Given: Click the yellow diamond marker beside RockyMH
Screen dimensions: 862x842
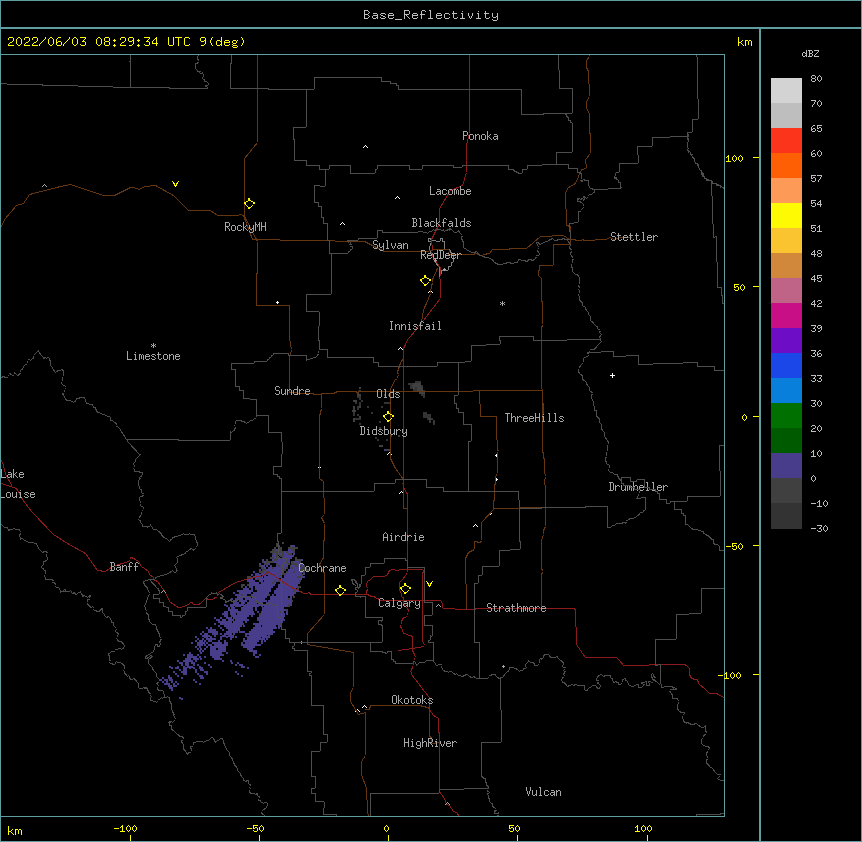Looking at the screenshot, I should tap(249, 204).
